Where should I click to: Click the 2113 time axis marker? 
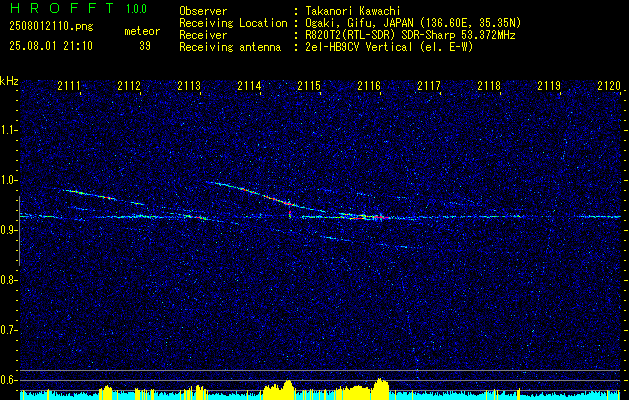(189, 86)
